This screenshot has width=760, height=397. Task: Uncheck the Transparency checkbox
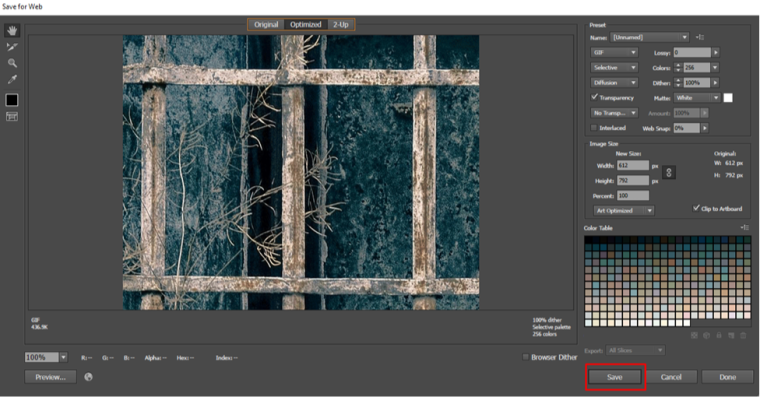pyautogui.click(x=594, y=97)
